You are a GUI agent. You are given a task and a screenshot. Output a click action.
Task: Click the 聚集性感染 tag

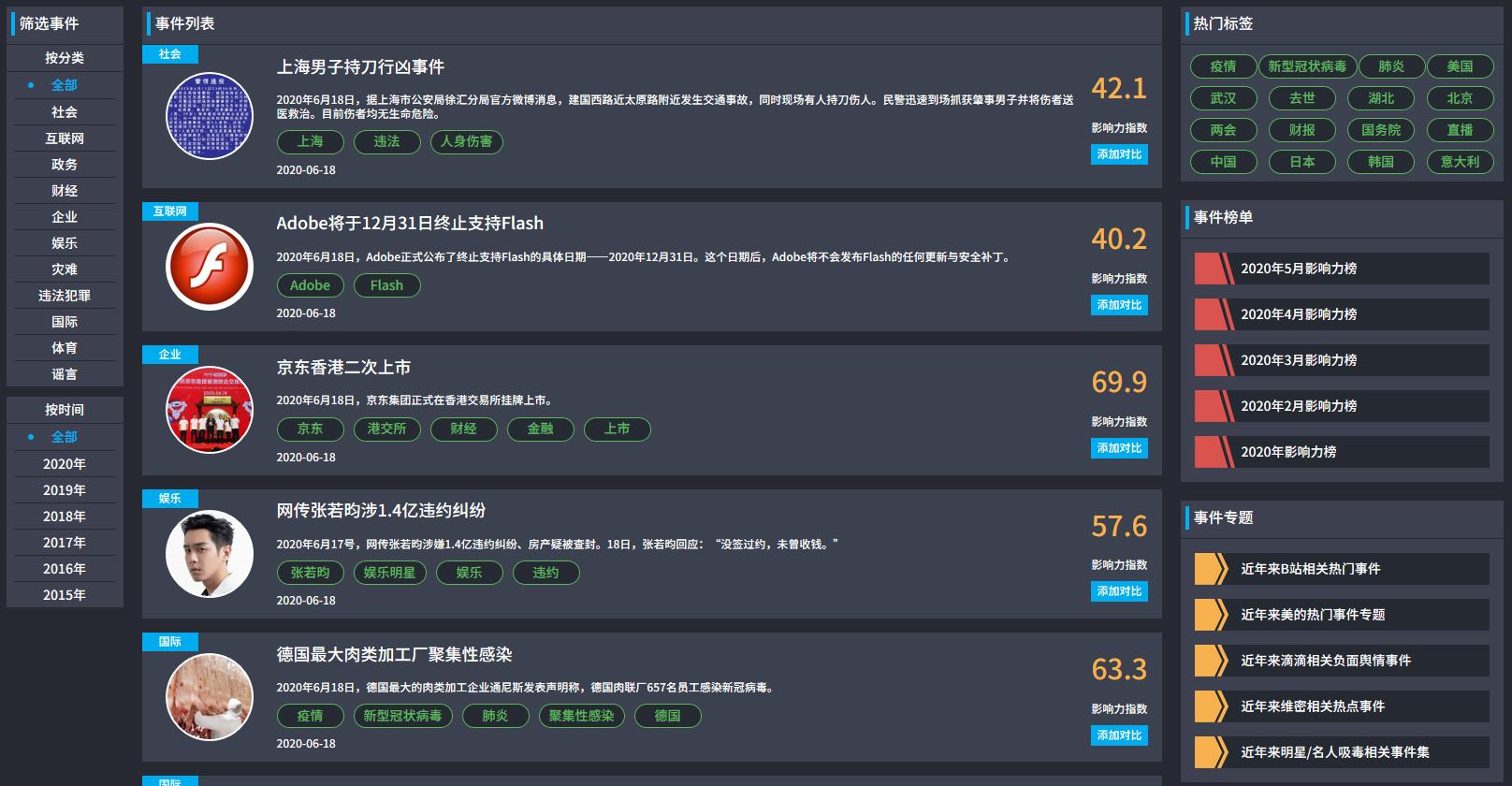581,716
